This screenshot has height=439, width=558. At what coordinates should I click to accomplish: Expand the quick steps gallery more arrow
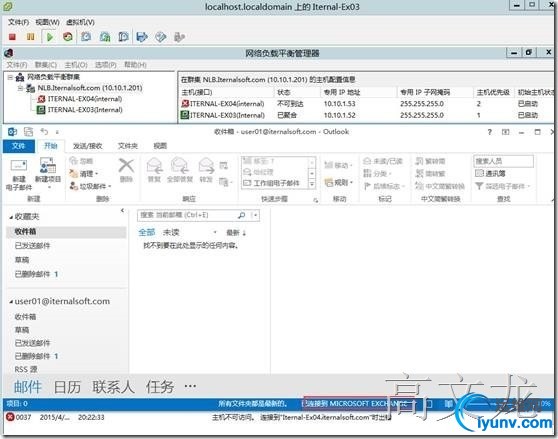312,184
